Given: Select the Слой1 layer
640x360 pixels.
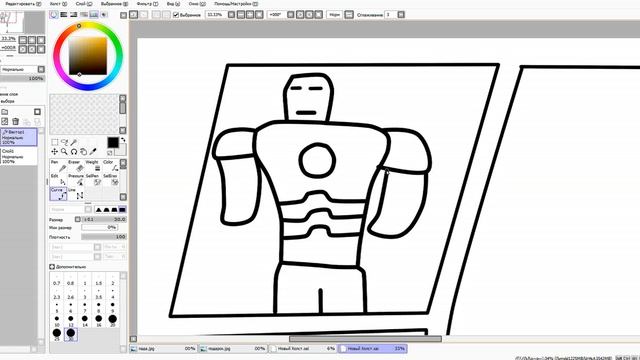Looking at the screenshot, I should [x=19, y=156].
